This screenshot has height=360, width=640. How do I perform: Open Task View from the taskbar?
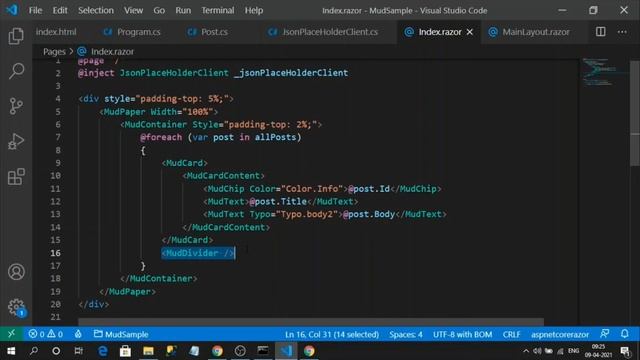(x=78, y=351)
